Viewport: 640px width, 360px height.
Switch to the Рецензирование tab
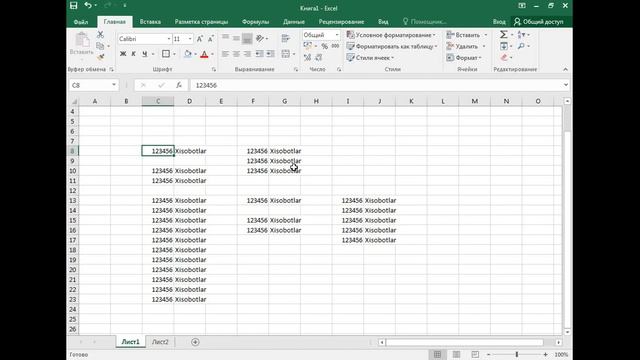coord(341,22)
